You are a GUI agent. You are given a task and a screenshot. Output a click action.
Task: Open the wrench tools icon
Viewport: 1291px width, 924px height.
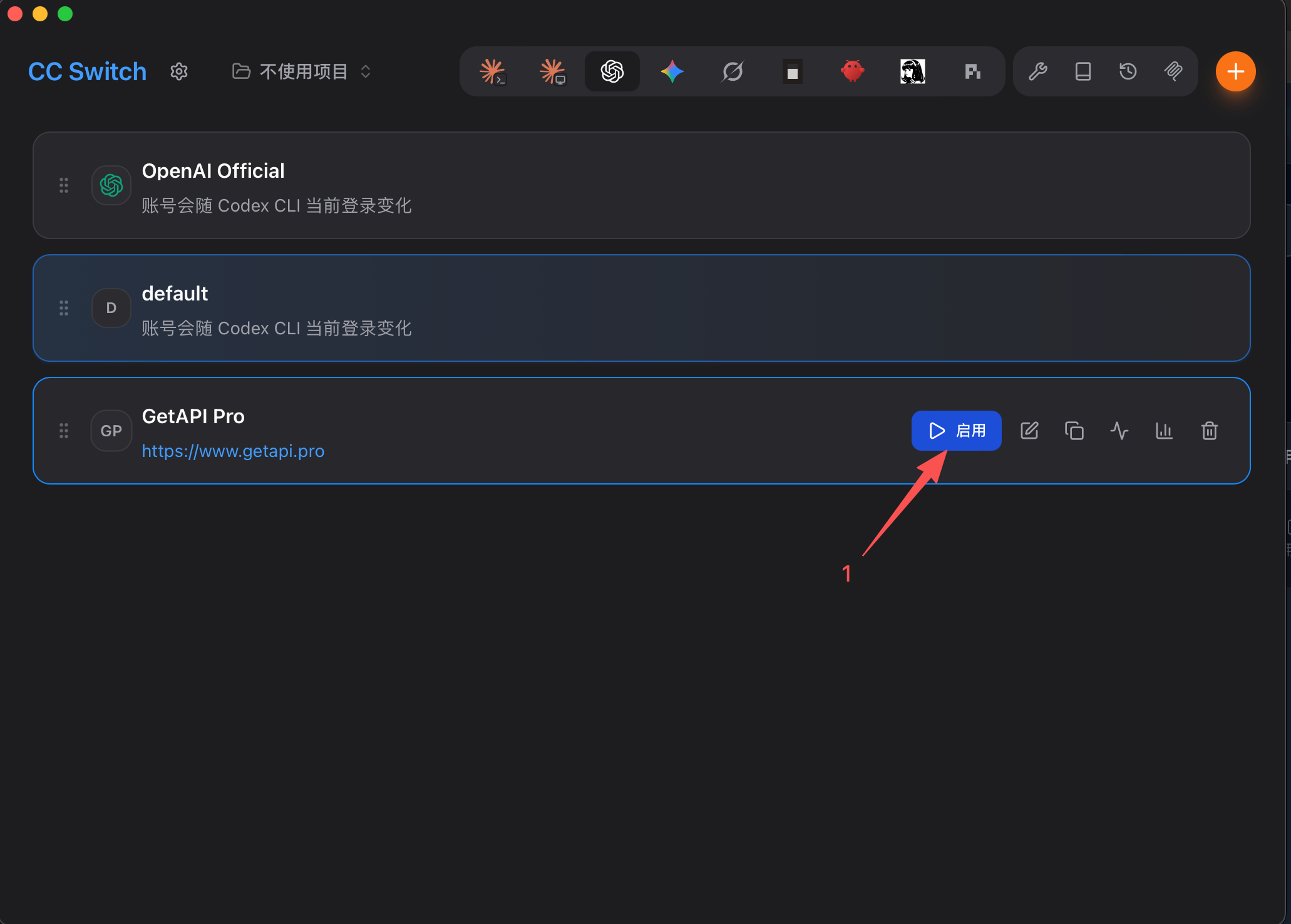point(1038,71)
